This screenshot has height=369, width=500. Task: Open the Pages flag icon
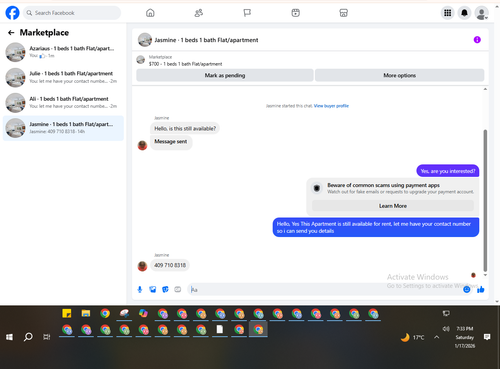click(247, 13)
